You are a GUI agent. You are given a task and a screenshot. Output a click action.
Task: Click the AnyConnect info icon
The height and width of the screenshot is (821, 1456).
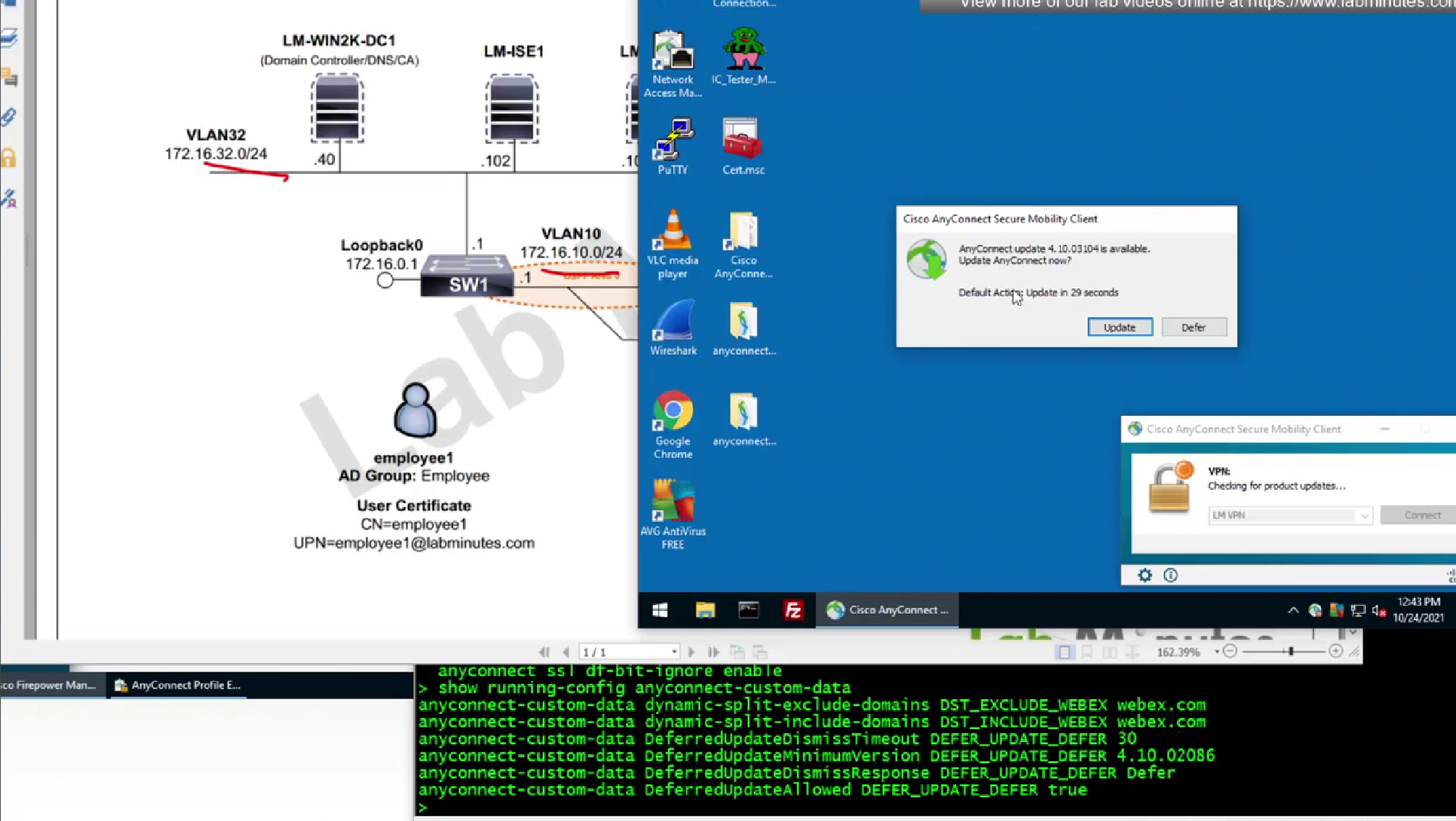point(1170,575)
